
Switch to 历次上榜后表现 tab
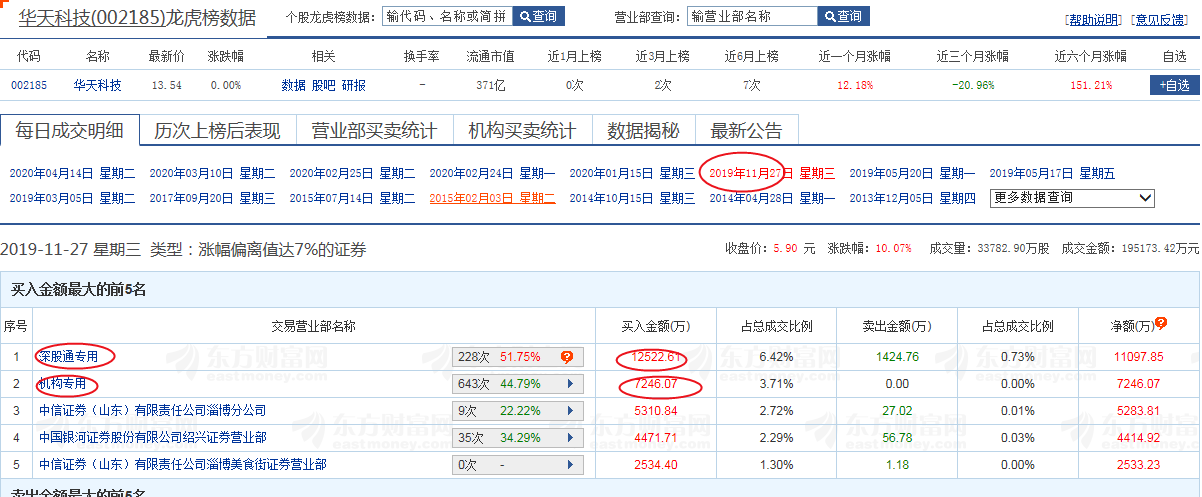tap(217, 130)
